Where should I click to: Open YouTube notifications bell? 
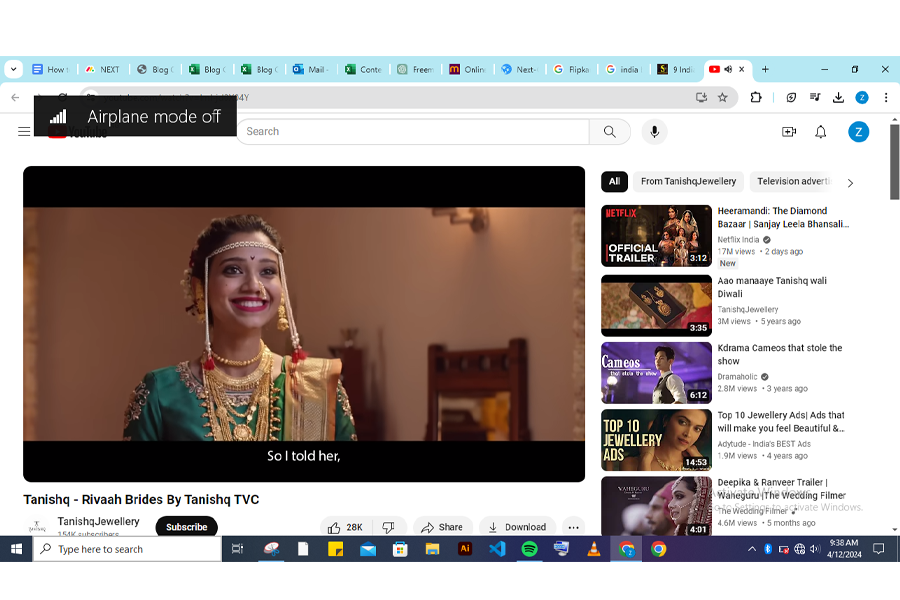click(820, 131)
